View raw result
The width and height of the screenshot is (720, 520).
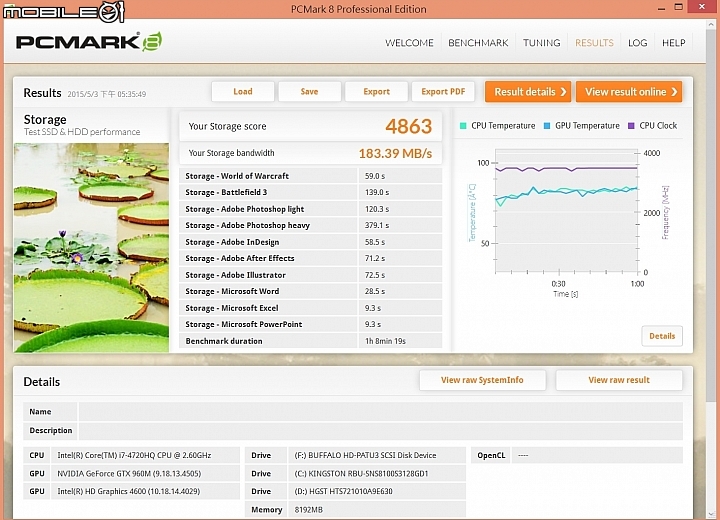pyautogui.click(x=619, y=380)
